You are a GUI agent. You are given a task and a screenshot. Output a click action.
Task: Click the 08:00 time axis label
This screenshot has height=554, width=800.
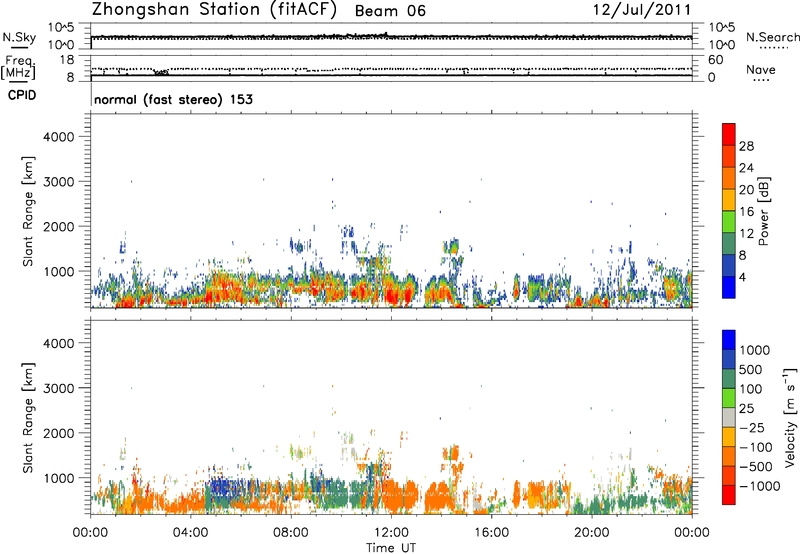tap(291, 533)
